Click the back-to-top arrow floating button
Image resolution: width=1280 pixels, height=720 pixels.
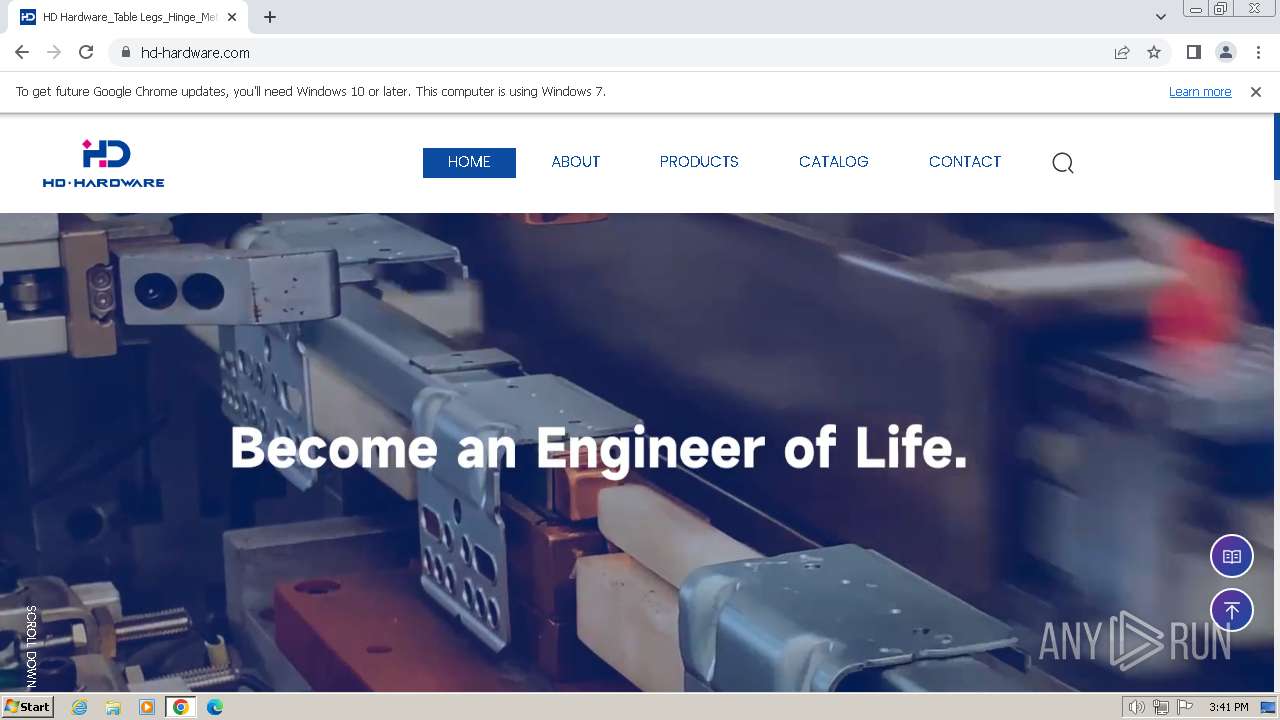coord(1232,610)
